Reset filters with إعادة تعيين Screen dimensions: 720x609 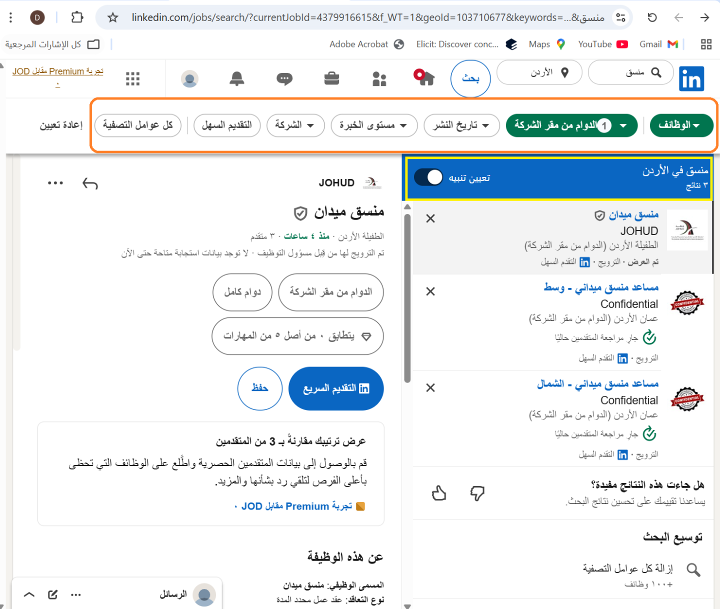(x=61, y=125)
